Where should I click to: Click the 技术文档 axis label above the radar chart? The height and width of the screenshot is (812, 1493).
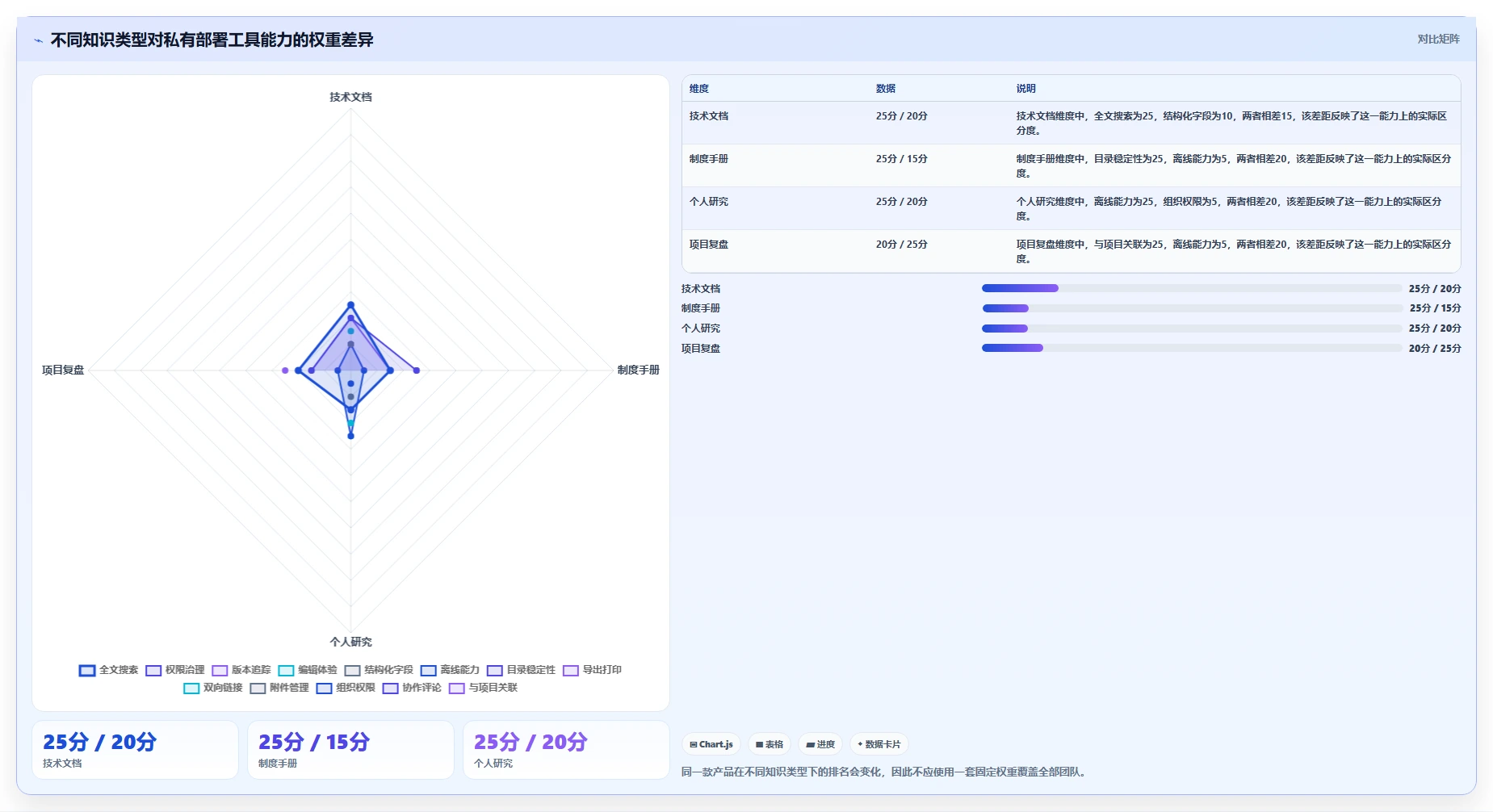coord(350,97)
